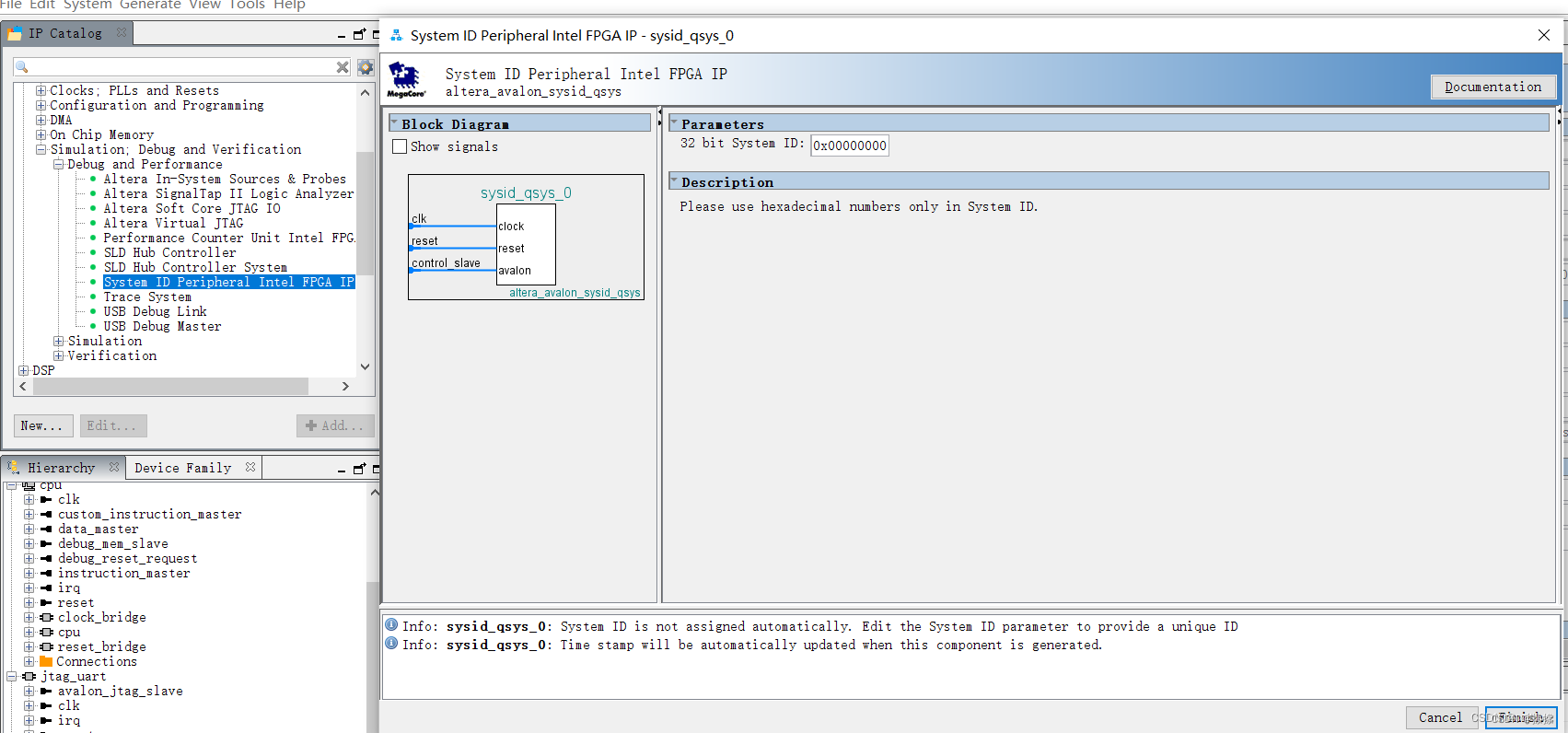Click the reset_bridge component icon

click(x=46, y=646)
